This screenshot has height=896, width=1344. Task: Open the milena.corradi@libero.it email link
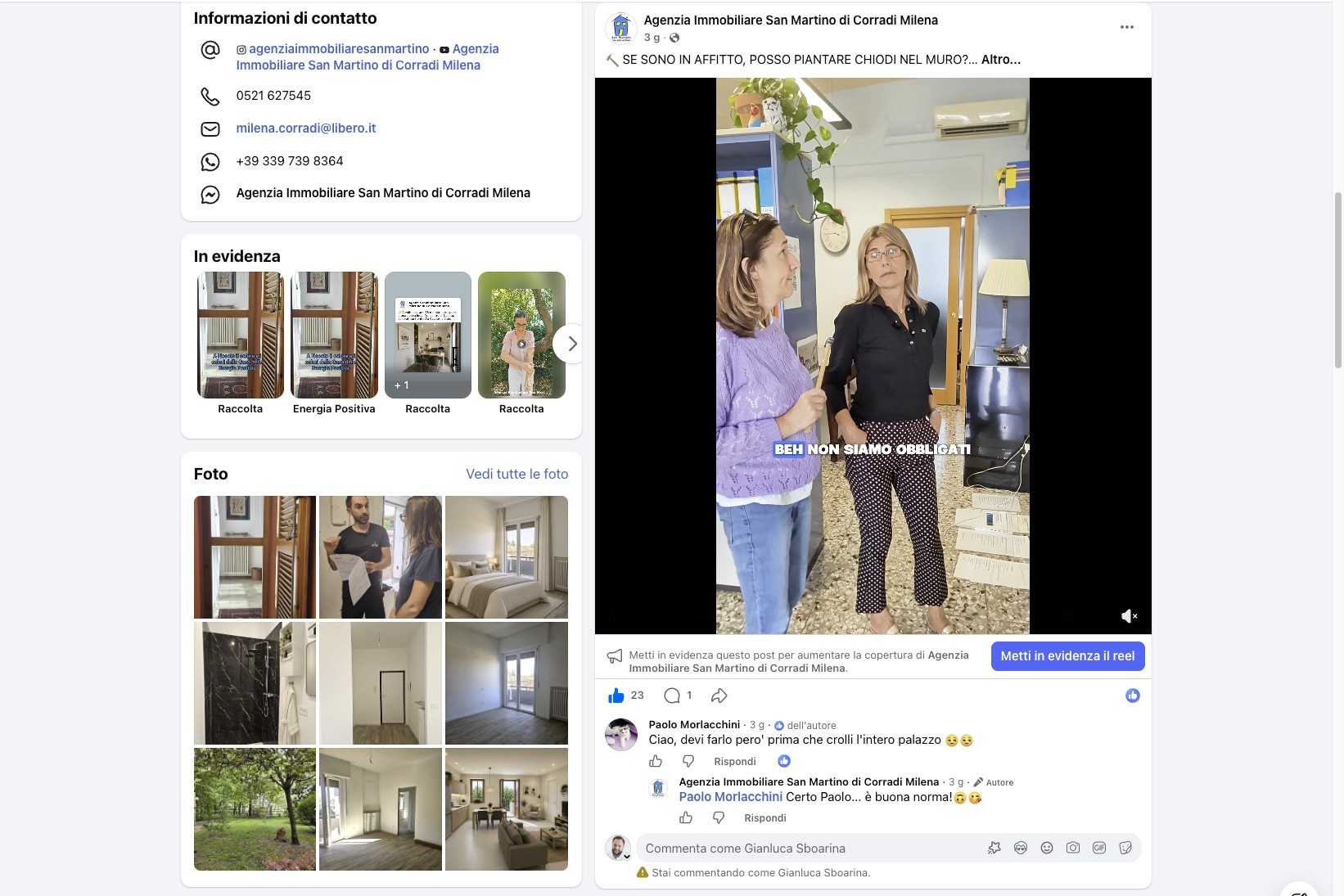point(306,128)
